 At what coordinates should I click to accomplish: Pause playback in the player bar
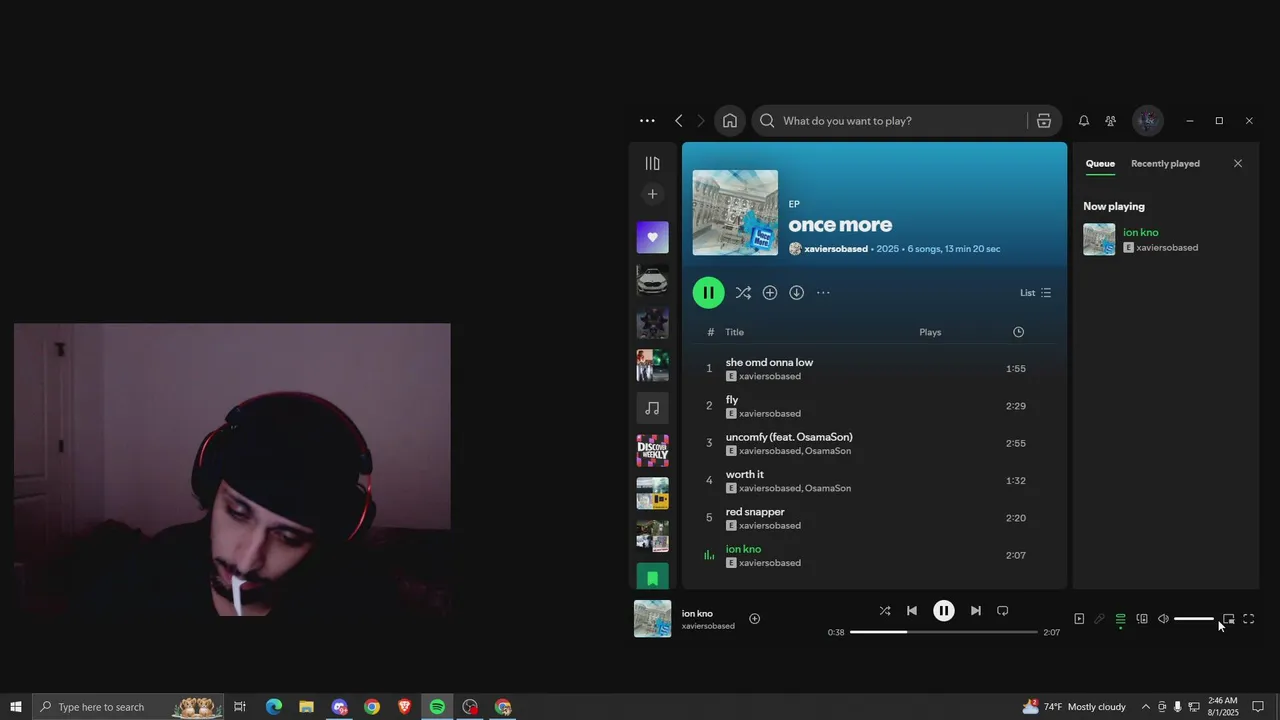tap(943, 611)
